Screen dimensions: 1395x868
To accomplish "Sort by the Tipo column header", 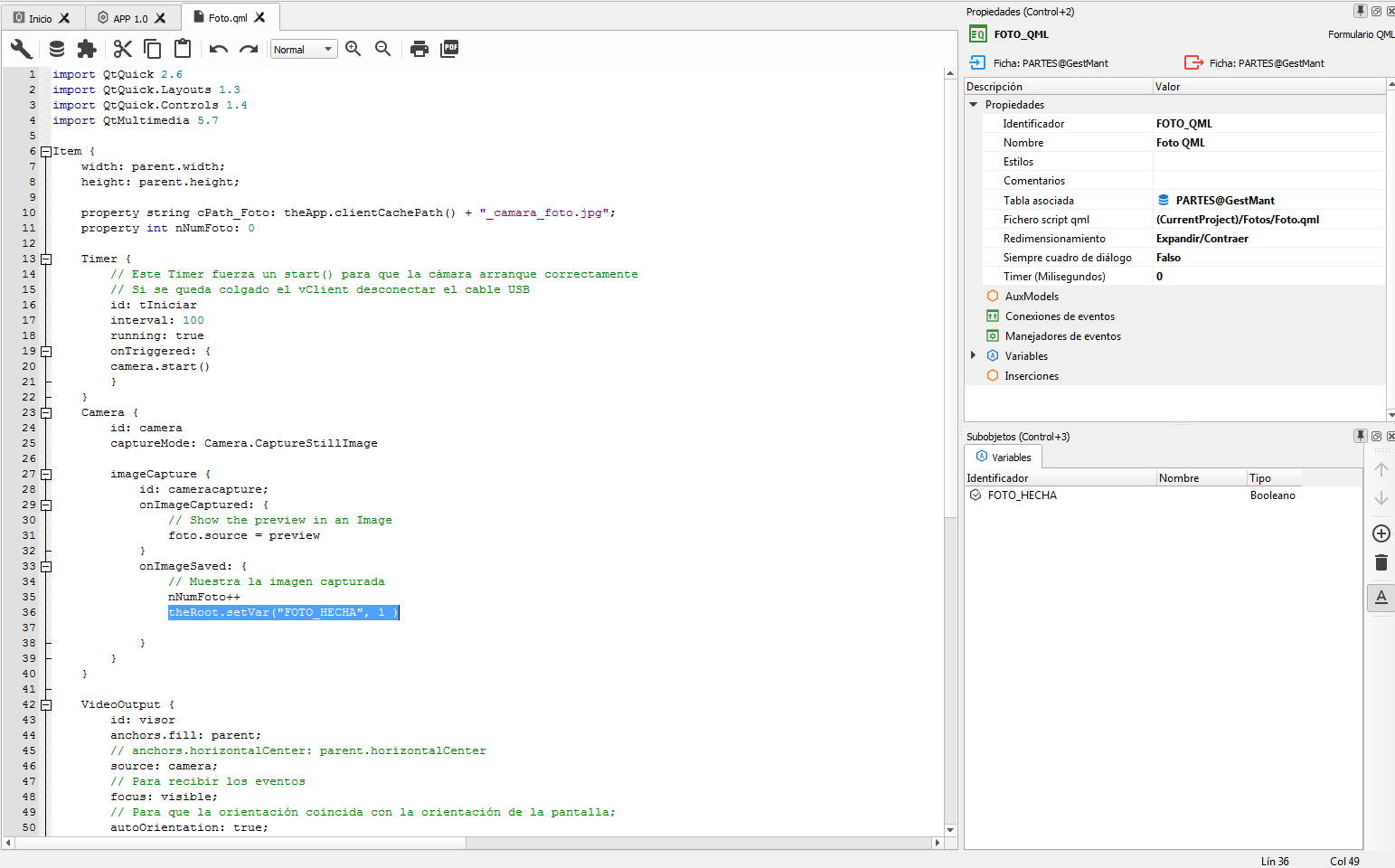I will tap(1275, 478).
